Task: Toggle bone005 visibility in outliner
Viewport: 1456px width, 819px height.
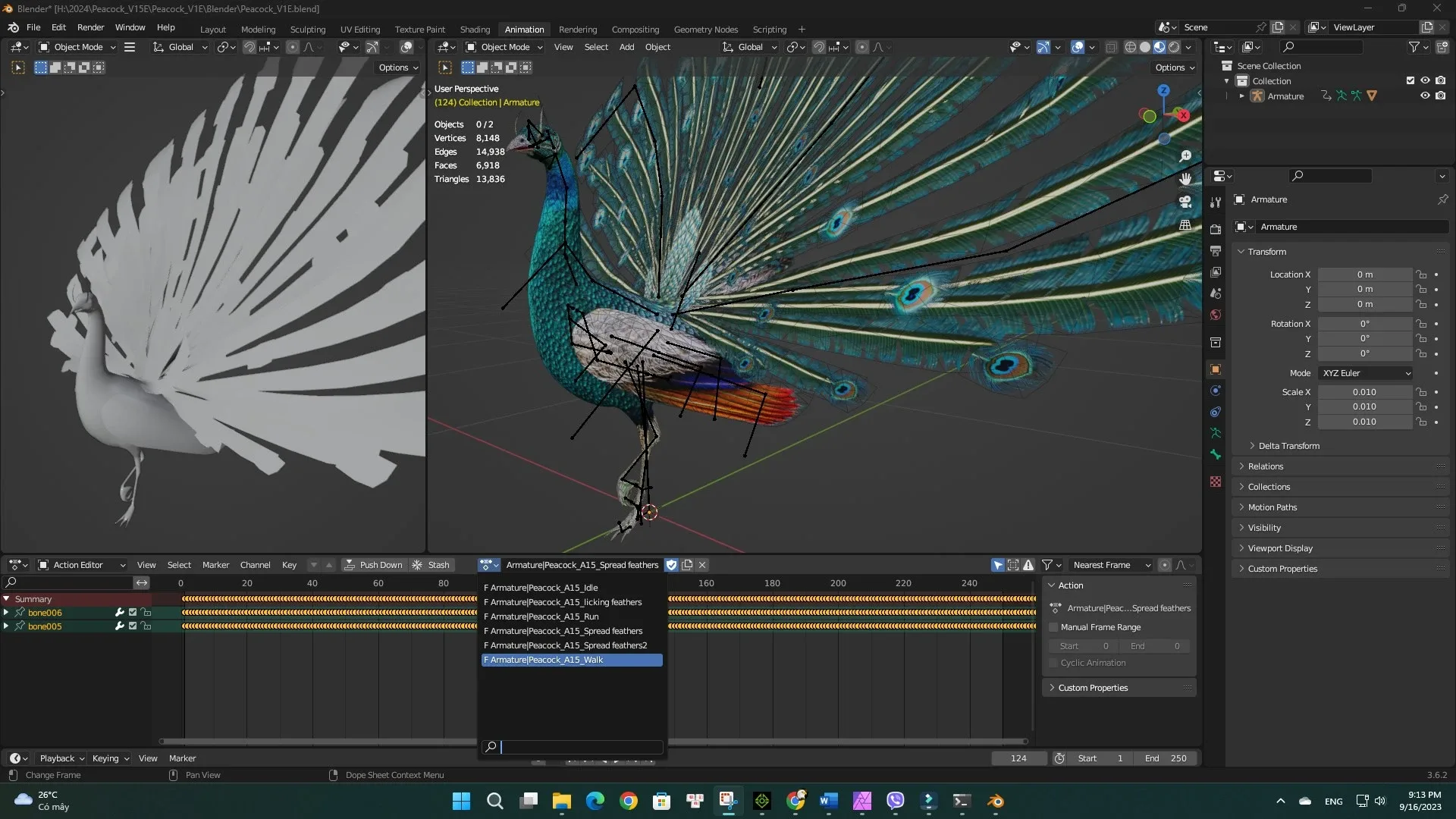Action: 133,626
